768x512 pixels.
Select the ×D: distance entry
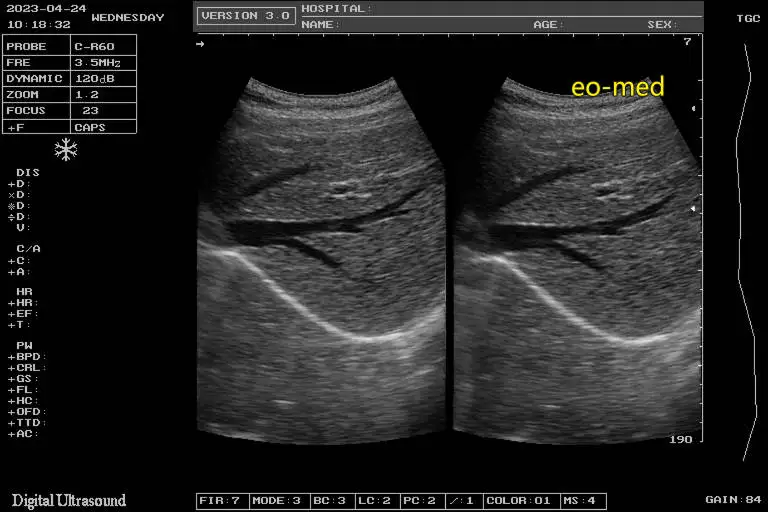pyautogui.click(x=19, y=195)
